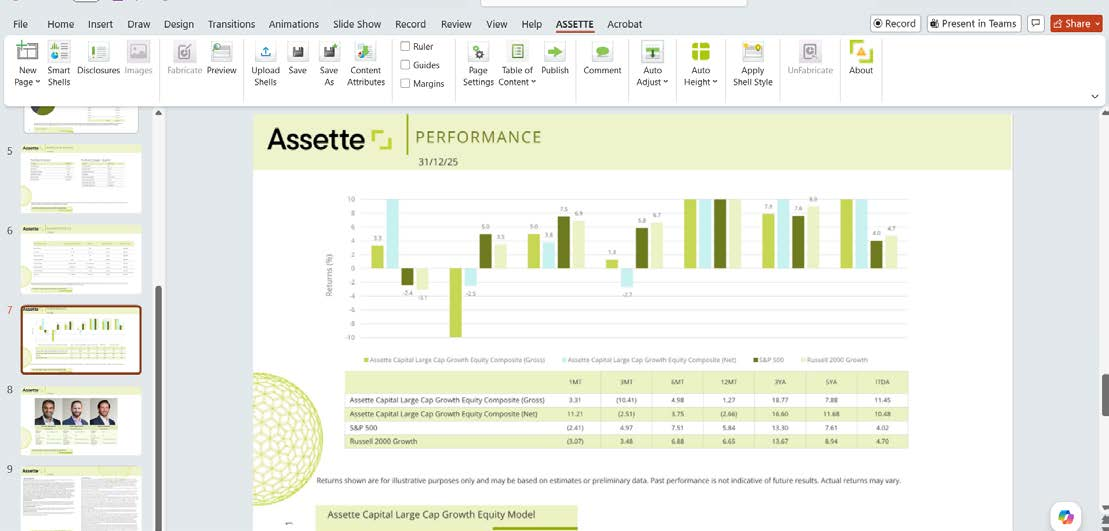Viewport: 1109px width, 531px height.
Task: Collapse the ribbon with chevron
Action: click(x=1096, y=95)
